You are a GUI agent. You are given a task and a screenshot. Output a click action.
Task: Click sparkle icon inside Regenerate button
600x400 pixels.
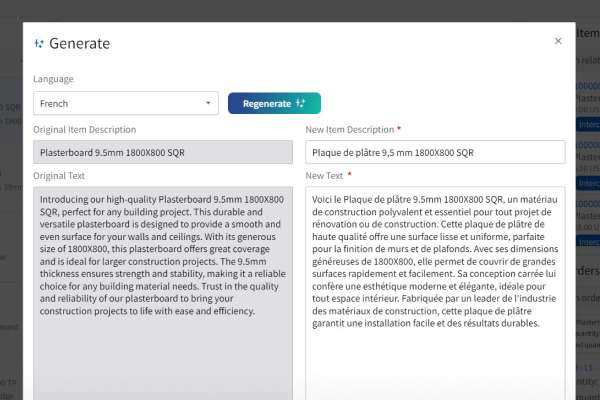click(300, 103)
